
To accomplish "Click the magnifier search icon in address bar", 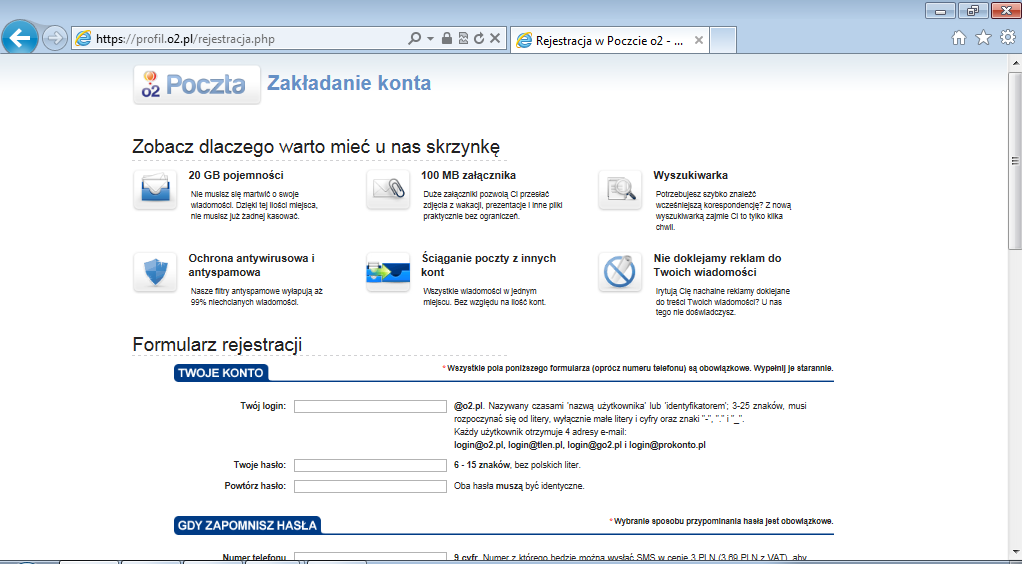I will point(414,39).
